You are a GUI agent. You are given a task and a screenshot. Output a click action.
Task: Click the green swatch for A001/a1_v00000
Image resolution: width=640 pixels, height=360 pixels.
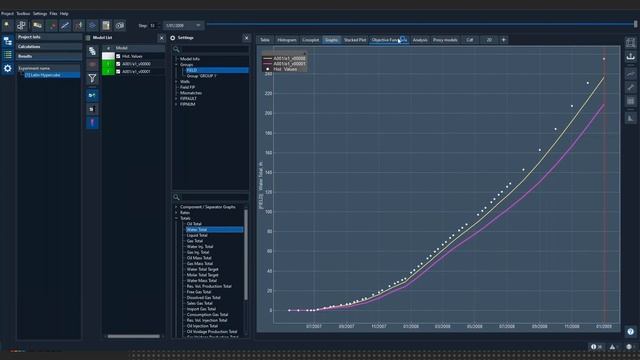pyautogui.click(x=108, y=64)
